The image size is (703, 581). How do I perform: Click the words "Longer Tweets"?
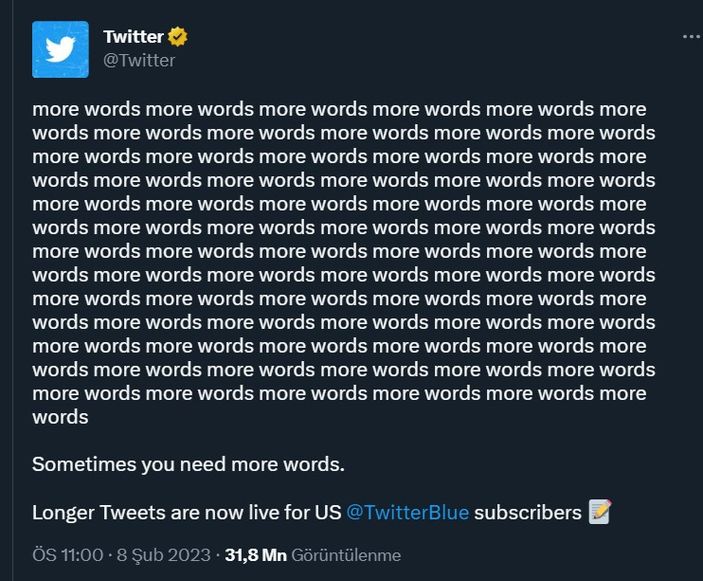93,512
